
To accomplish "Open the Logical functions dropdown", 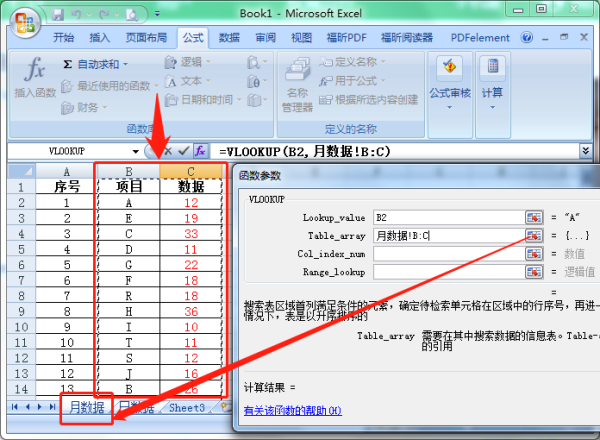I will (188, 62).
